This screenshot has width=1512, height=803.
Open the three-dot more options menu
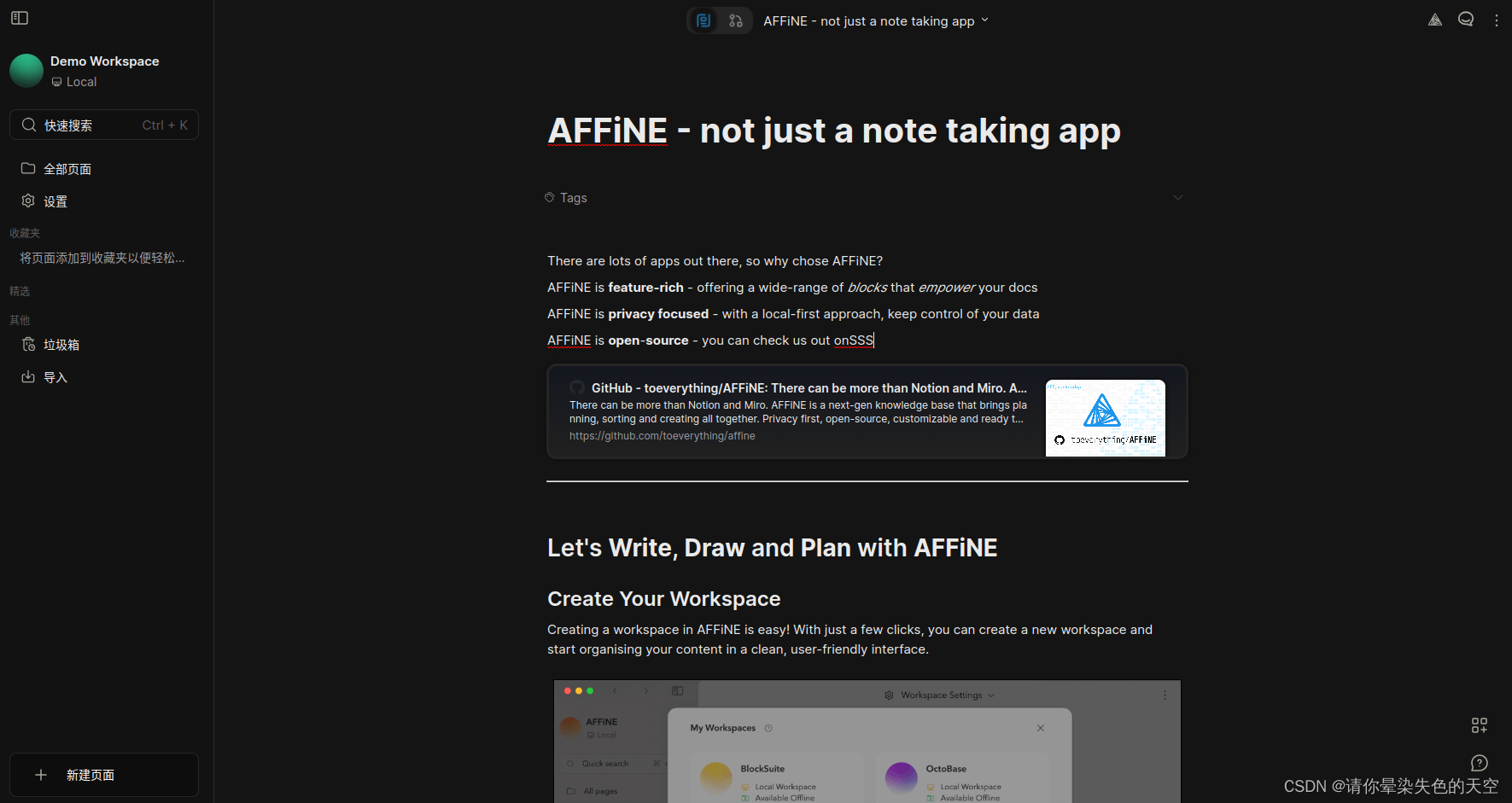(x=1497, y=20)
